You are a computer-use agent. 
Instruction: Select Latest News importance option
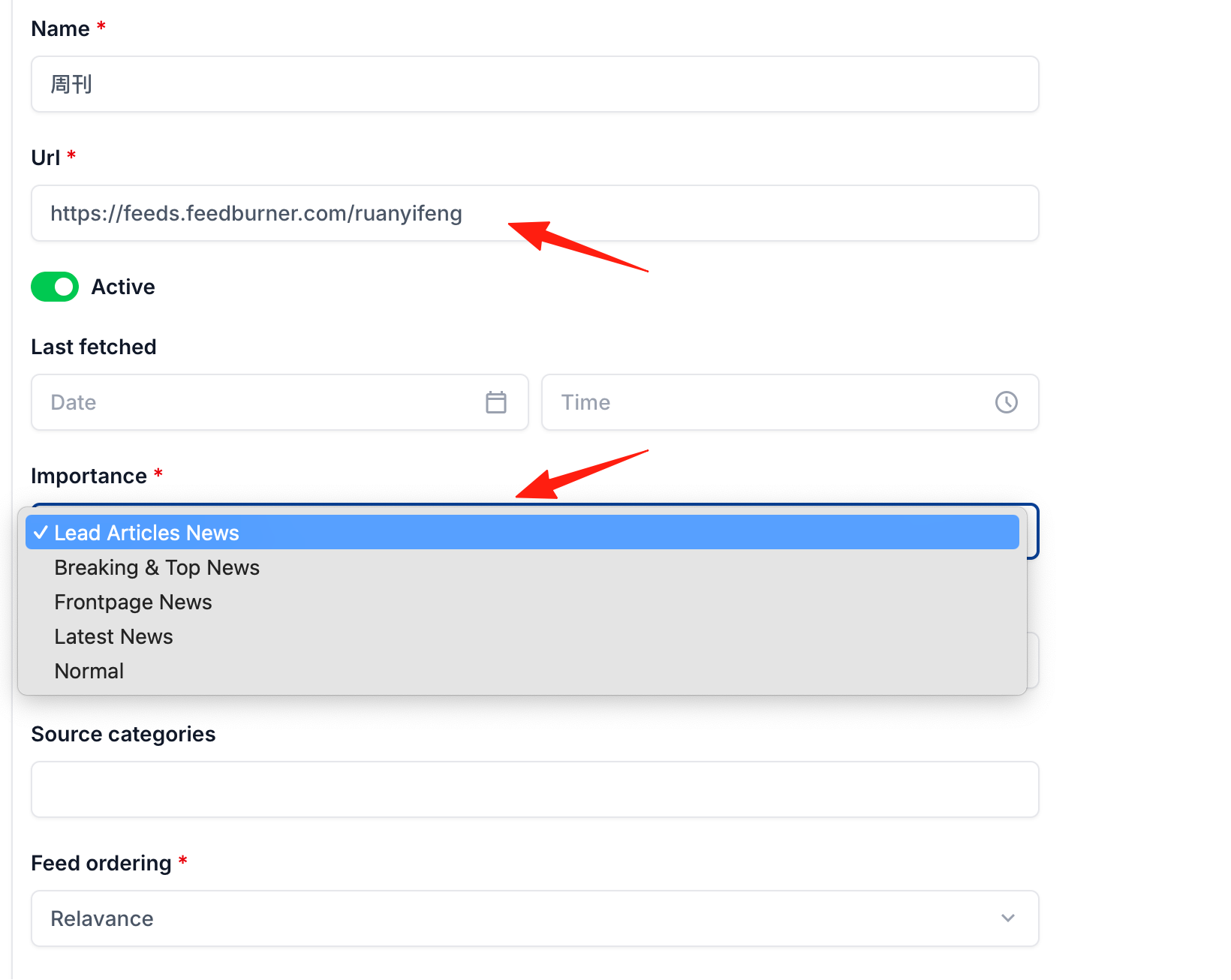[x=522, y=636]
